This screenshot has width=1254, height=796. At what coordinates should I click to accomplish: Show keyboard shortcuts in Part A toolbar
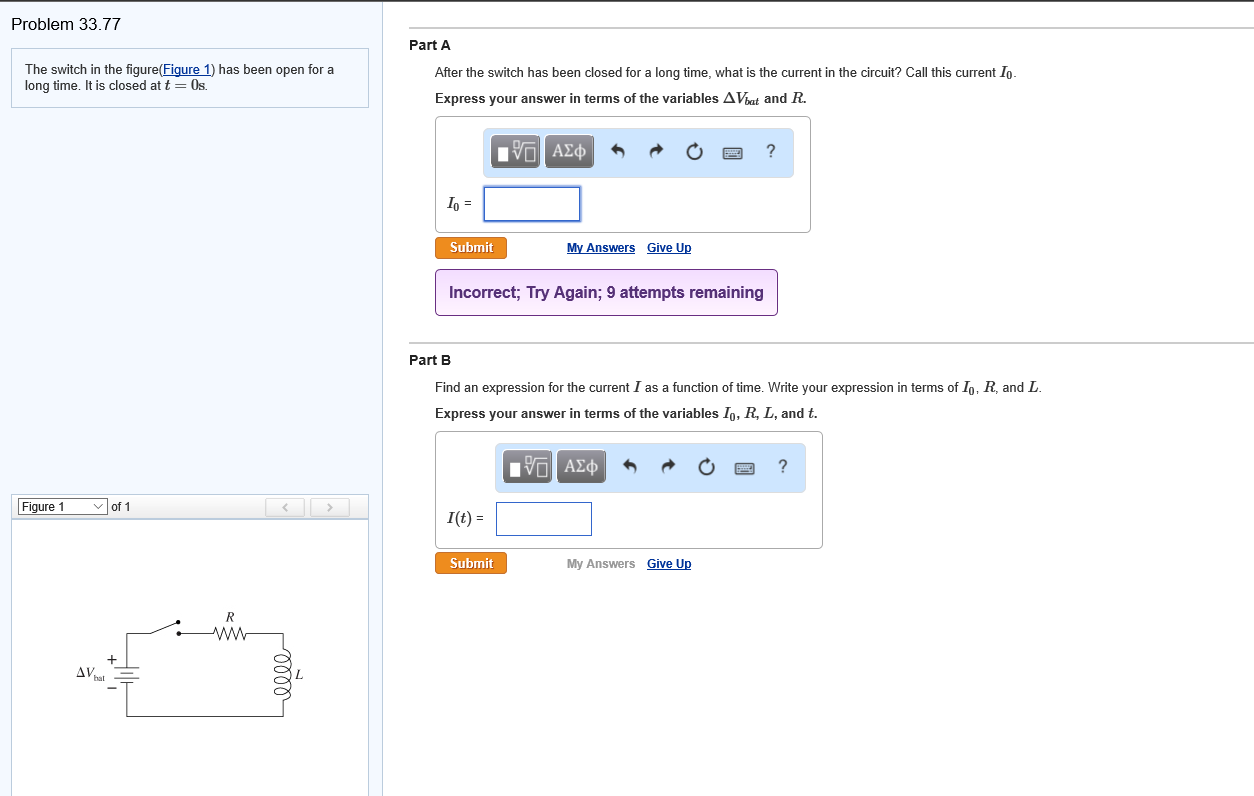pos(733,152)
